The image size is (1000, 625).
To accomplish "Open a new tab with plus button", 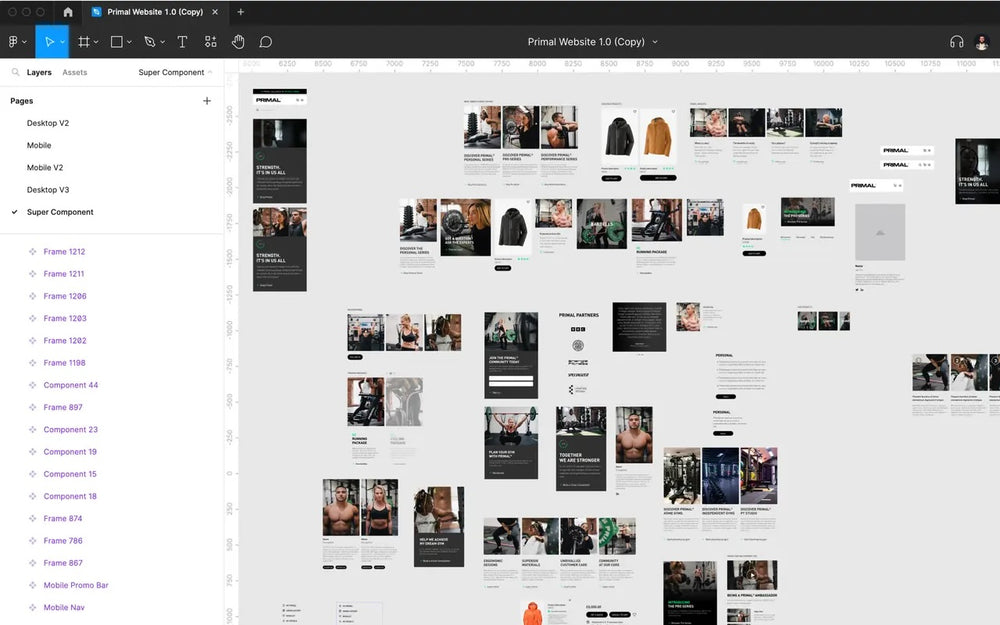I will pos(241,12).
